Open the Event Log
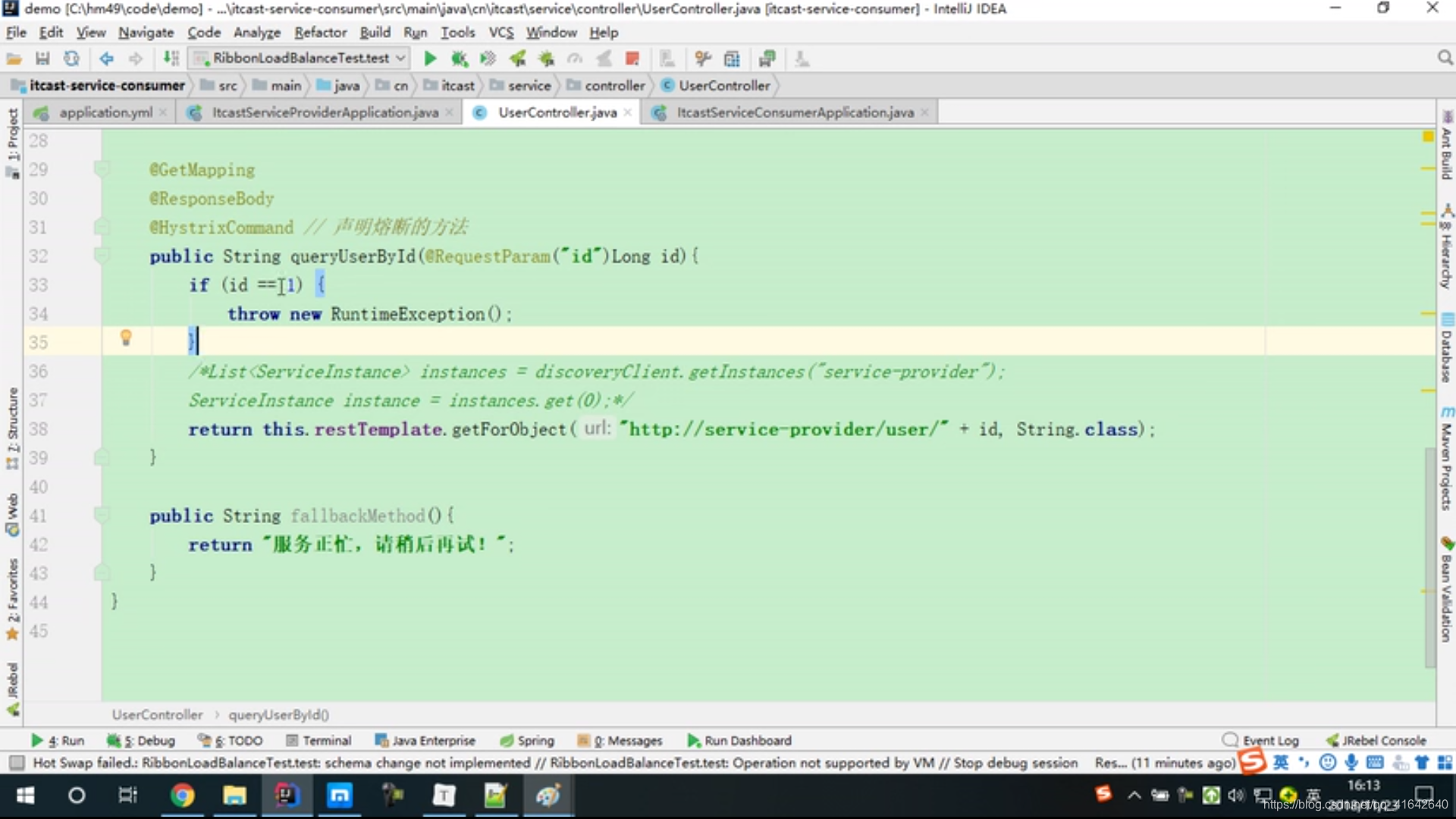The height and width of the screenshot is (819, 1456). [x=1261, y=740]
